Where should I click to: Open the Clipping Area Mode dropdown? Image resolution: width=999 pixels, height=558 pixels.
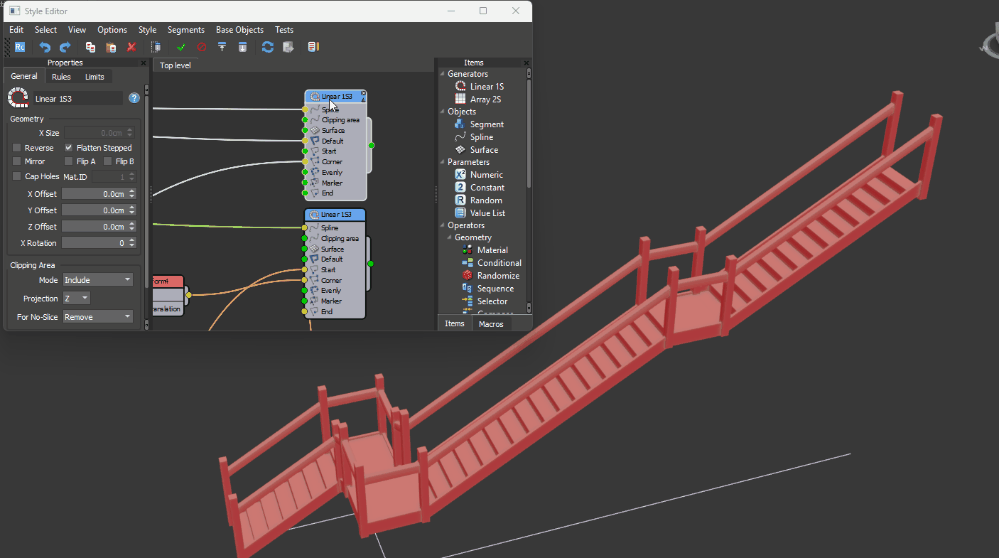pos(97,280)
